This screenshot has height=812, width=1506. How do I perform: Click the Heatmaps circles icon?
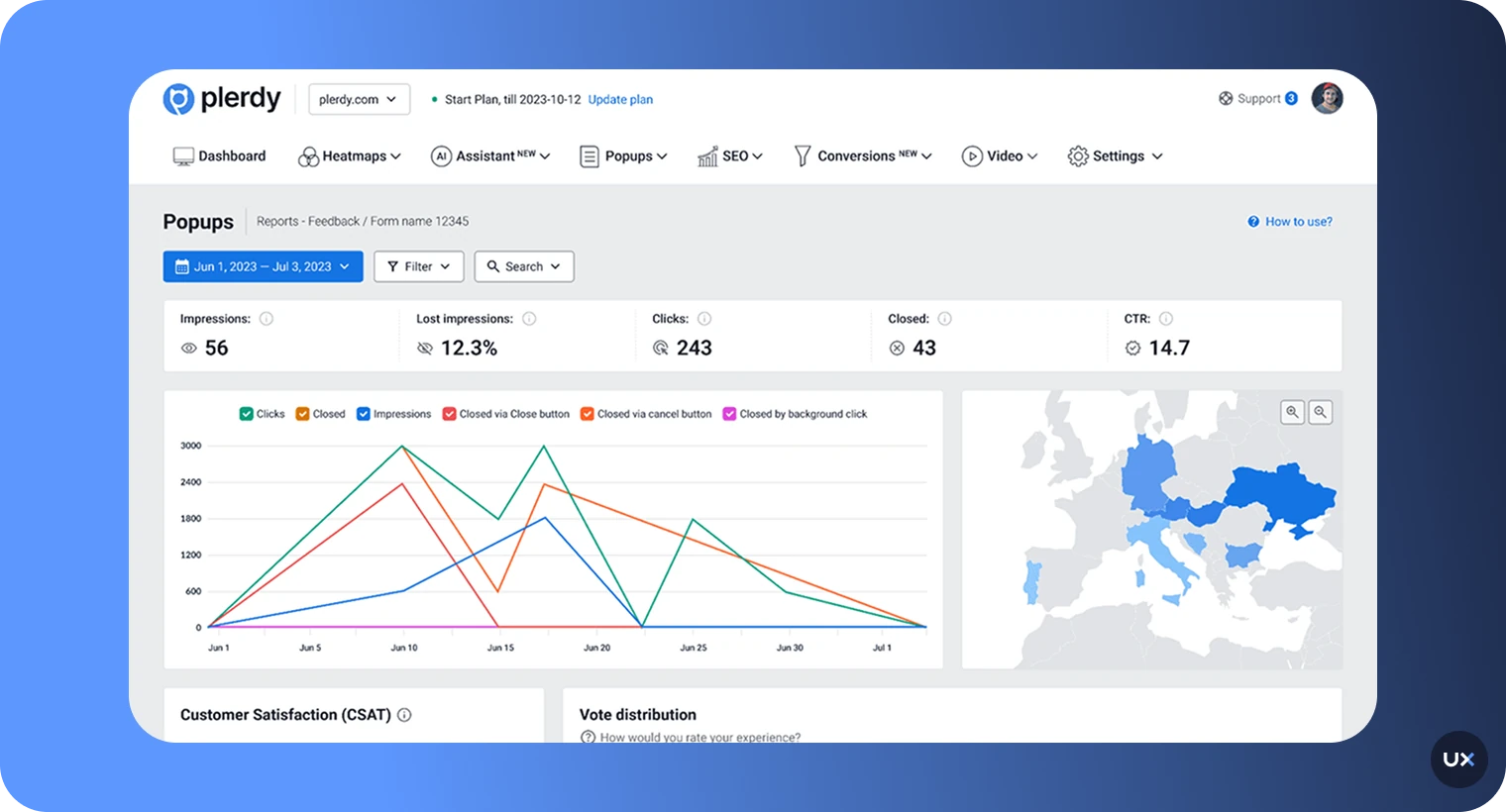308,156
